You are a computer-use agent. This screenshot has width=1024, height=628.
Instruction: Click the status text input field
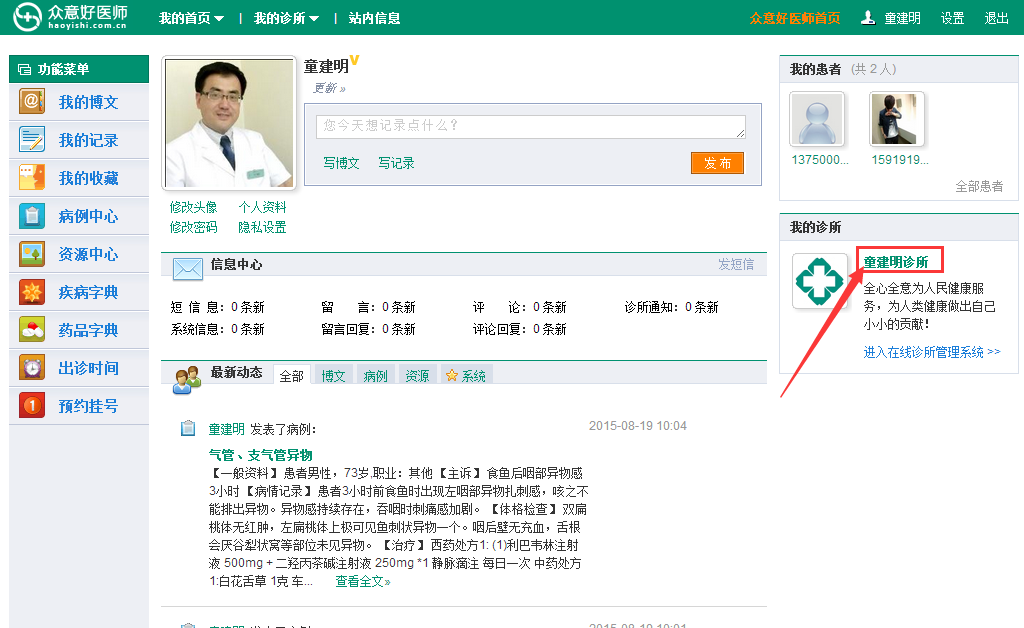click(530, 127)
